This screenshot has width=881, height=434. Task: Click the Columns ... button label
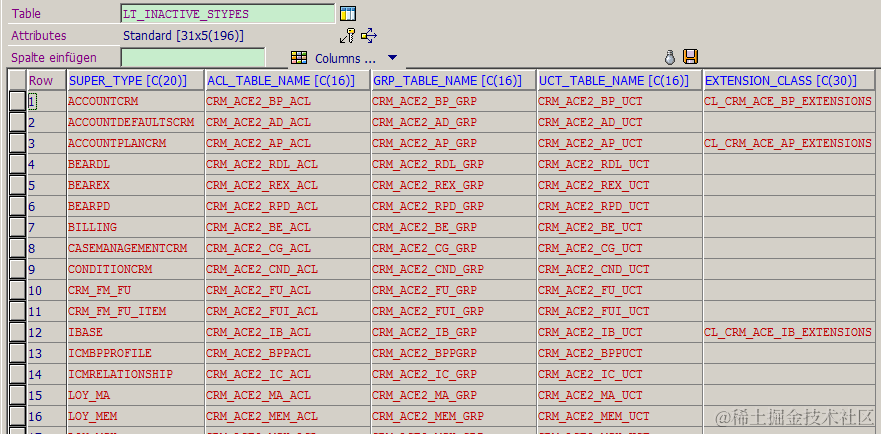click(345, 58)
